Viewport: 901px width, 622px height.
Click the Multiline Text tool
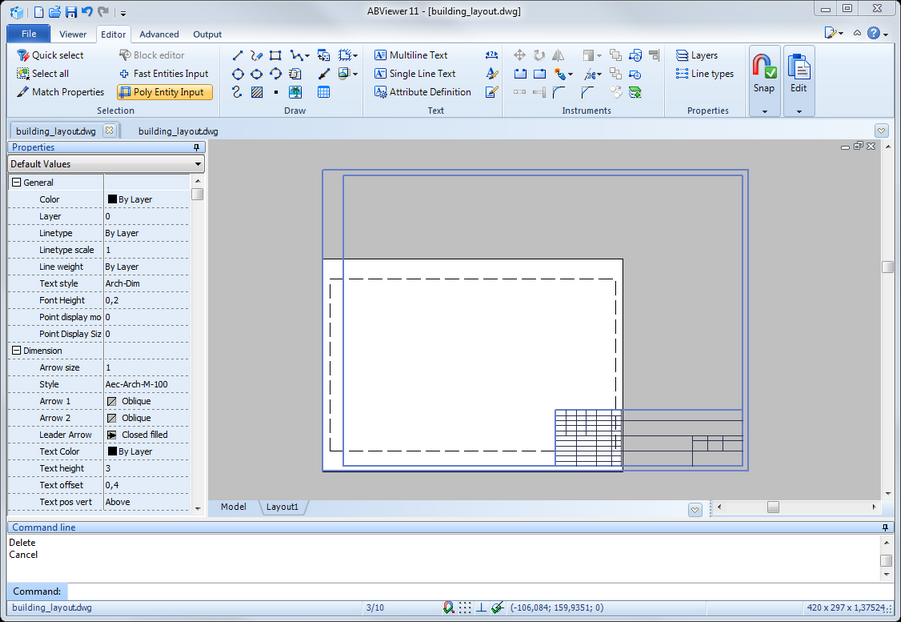(x=410, y=55)
